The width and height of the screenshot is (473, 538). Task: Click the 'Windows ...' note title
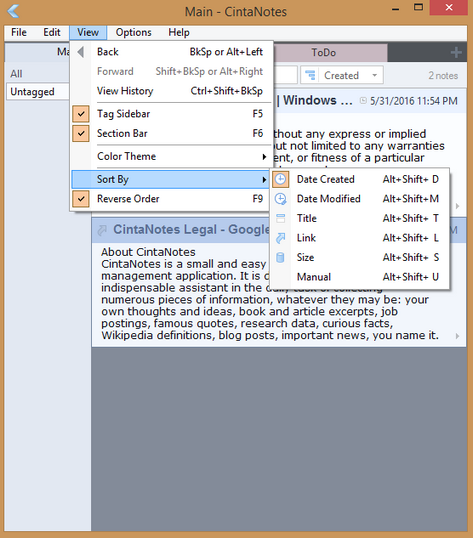pos(318,100)
